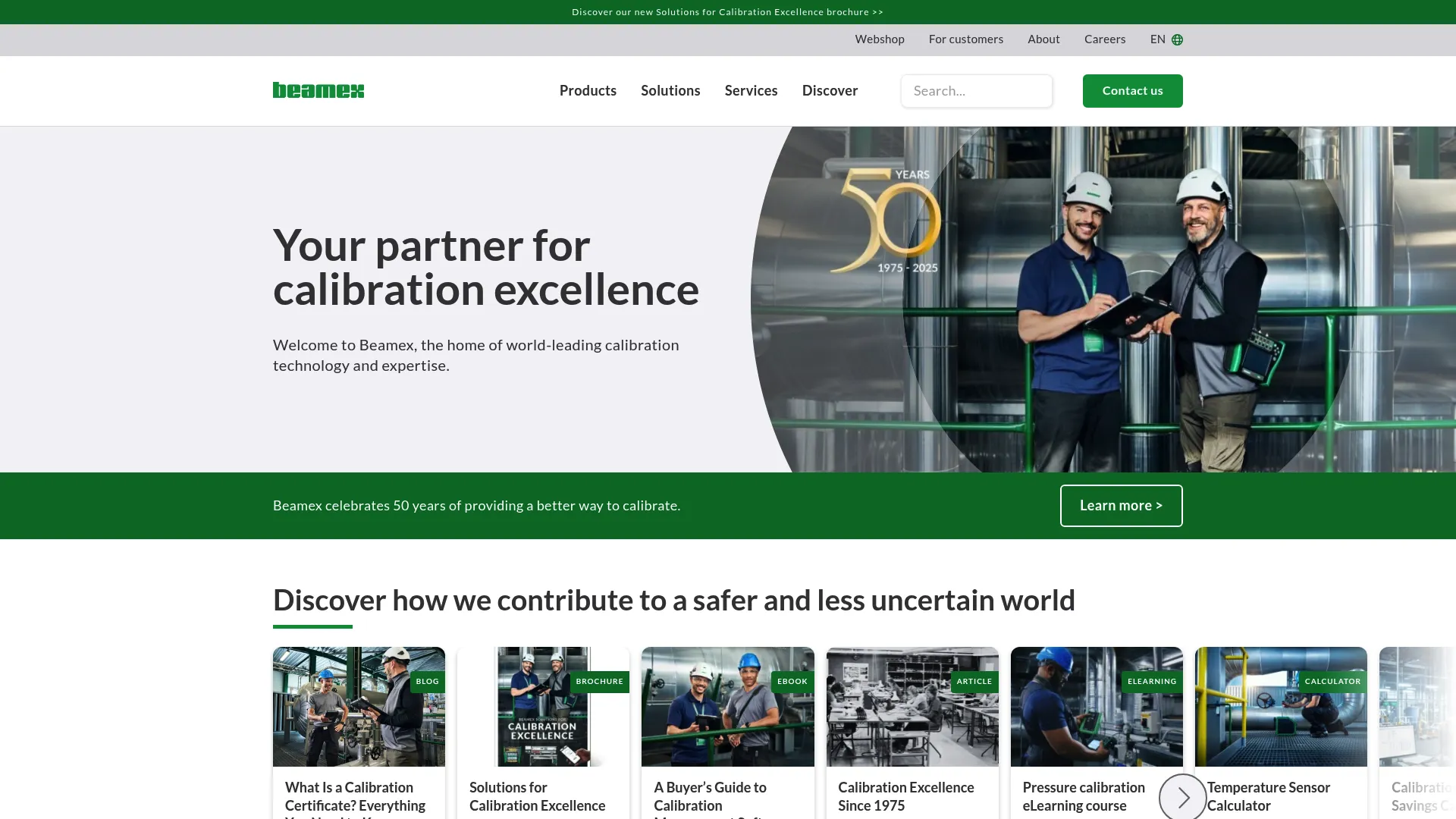The width and height of the screenshot is (1456, 819).
Task: Click the globe language icon
Action: (1177, 39)
